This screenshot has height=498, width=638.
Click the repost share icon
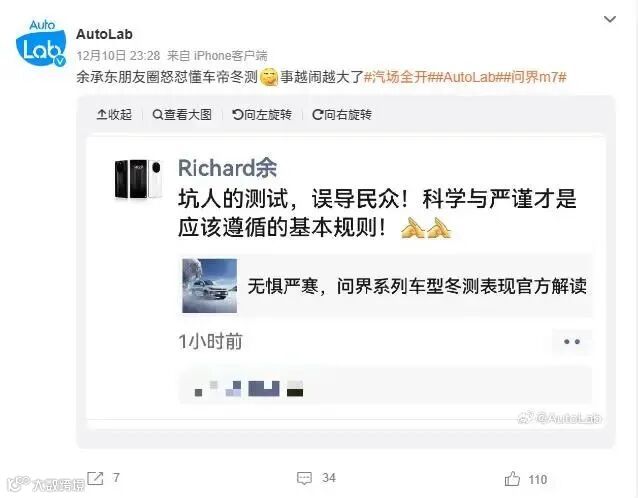pos(95,478)
